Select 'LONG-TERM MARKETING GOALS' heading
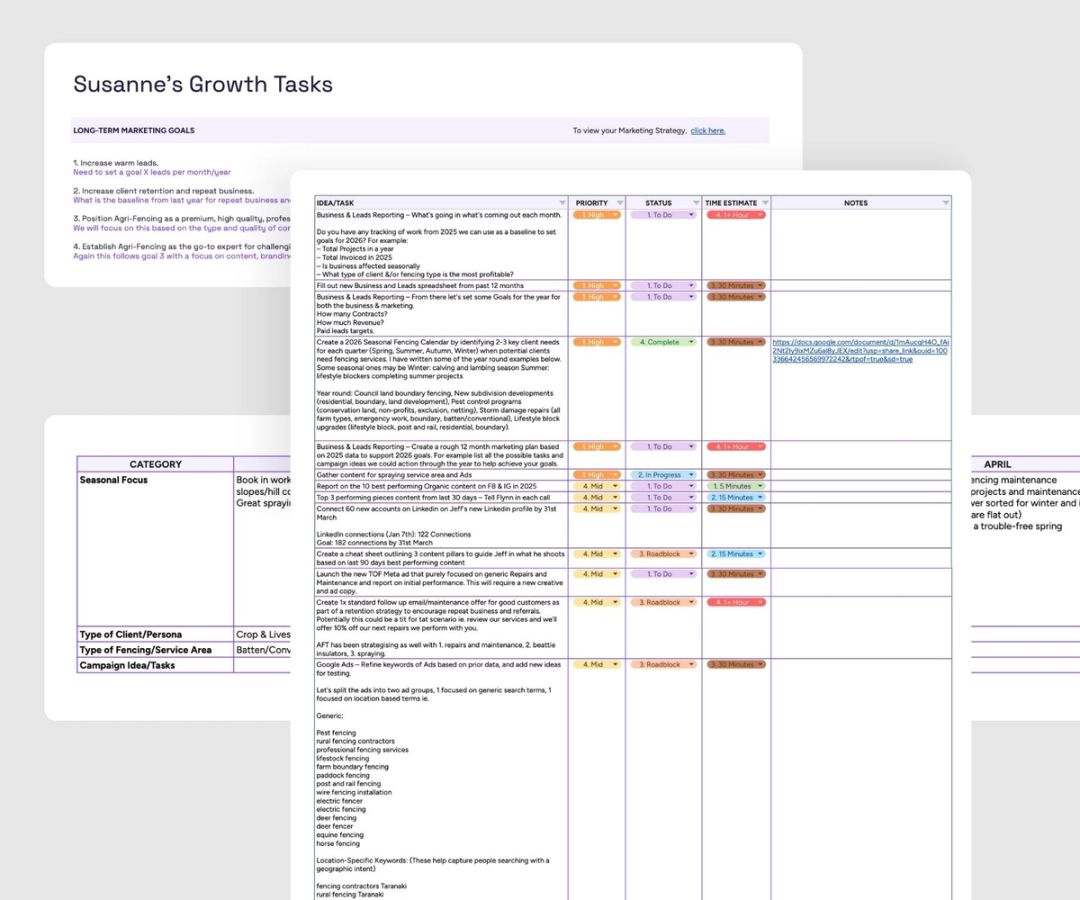This screenshot has width=1080, height=900. tap(134, 130)
